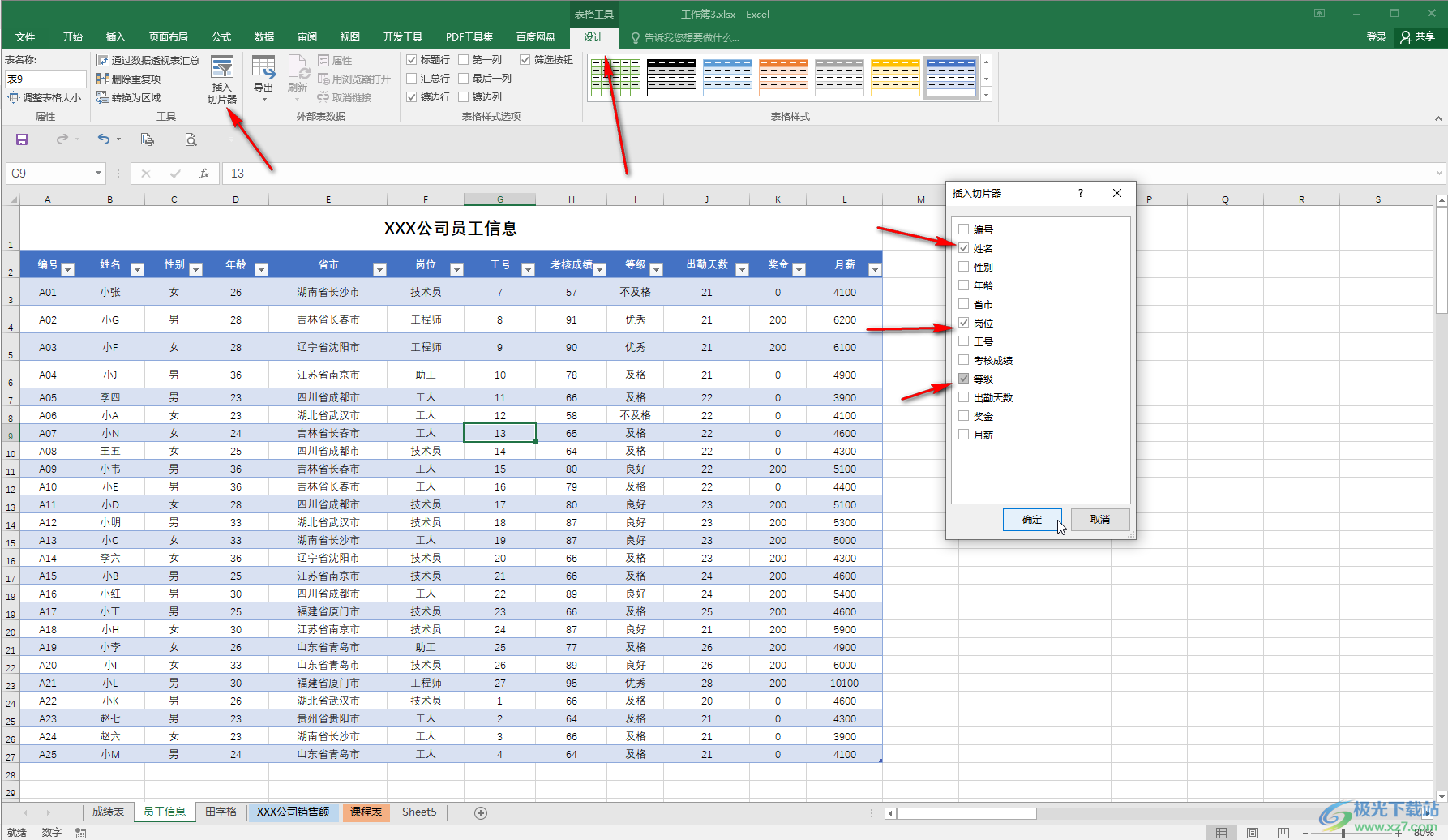Open the 姓名 column filter dropdown

[137, 270]
